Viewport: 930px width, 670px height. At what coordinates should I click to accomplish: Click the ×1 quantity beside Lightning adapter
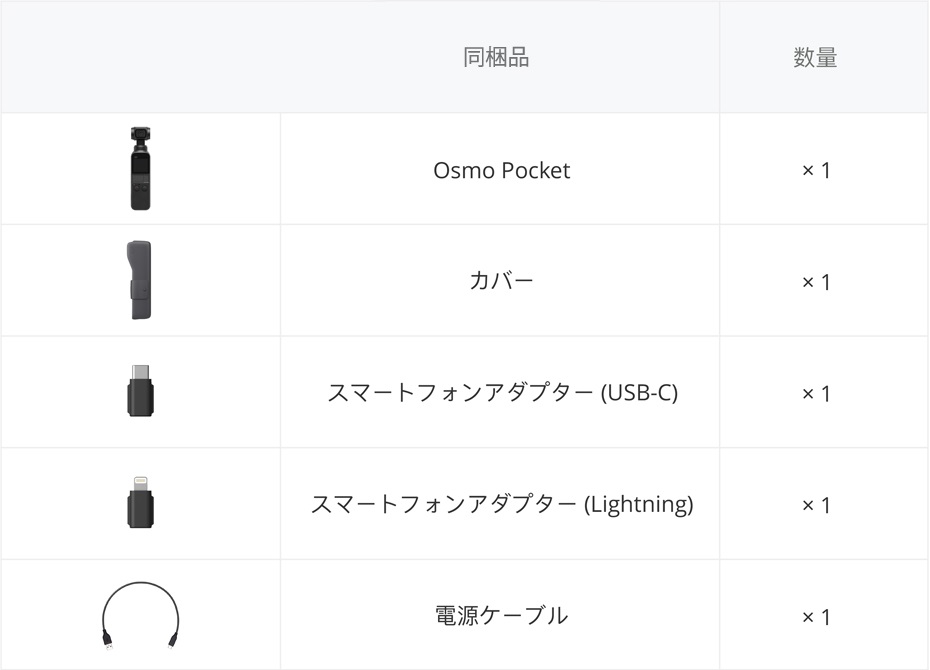pyautogui.click(x=816, y=505)
